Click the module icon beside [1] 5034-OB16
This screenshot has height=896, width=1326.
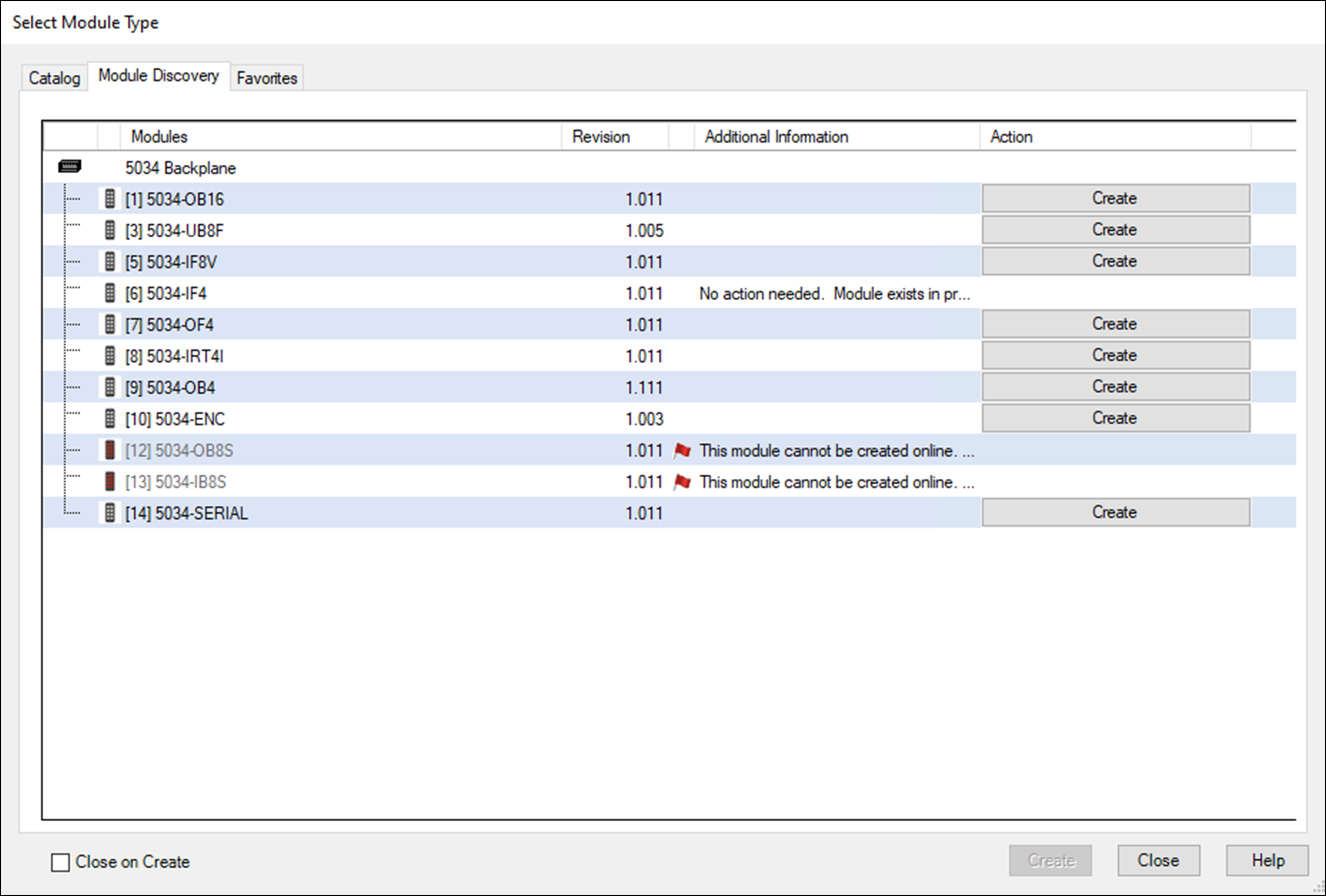110,199
